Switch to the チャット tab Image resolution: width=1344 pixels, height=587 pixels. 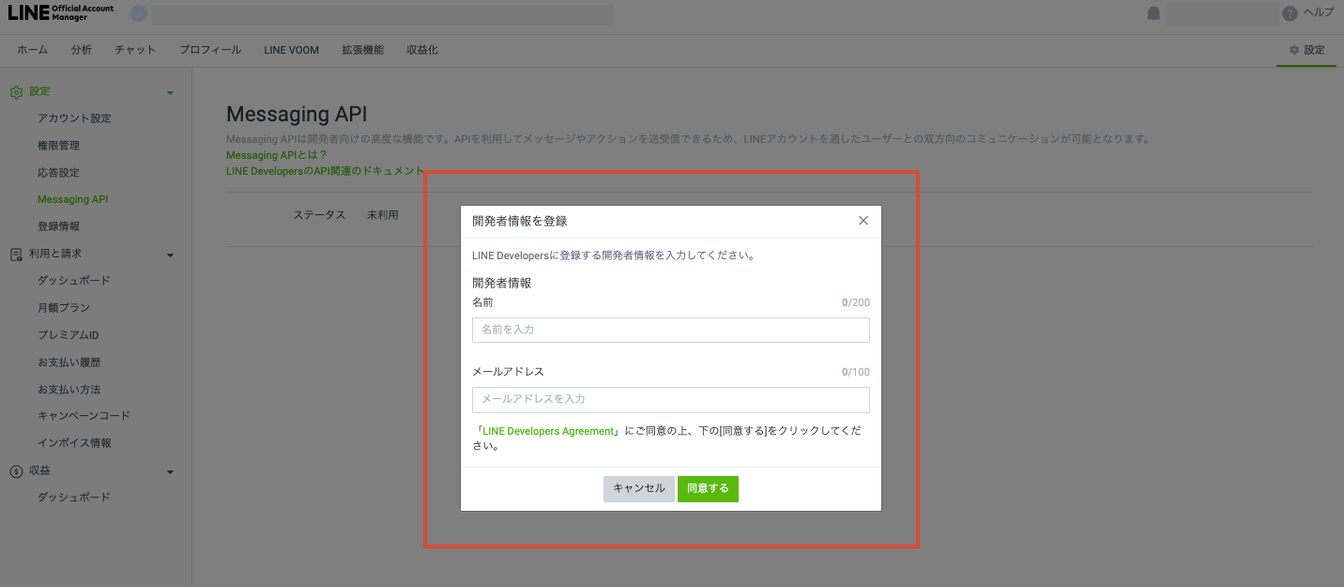click(135, 50)
